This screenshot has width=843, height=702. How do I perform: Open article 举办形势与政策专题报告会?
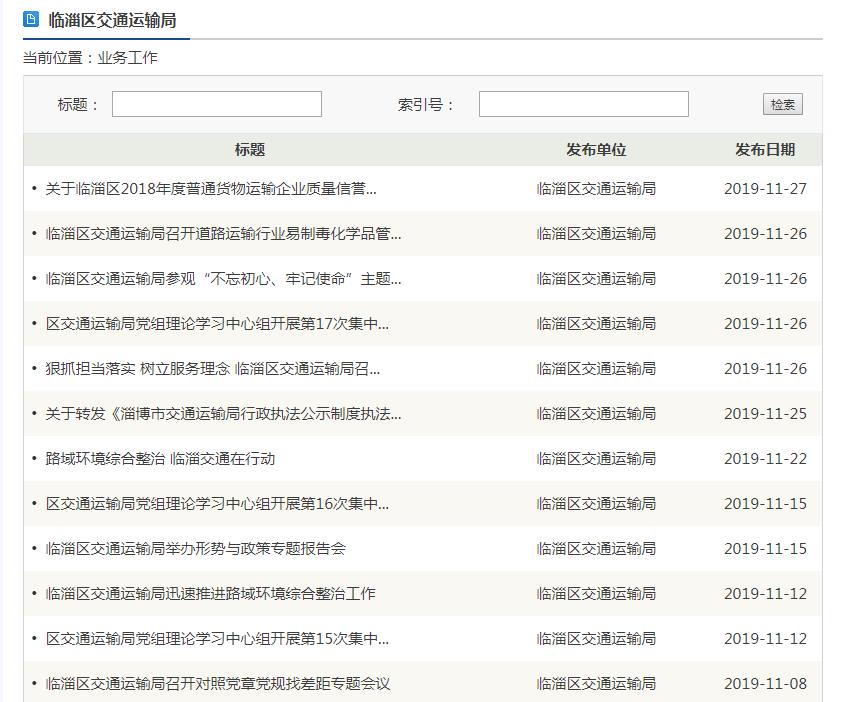[195, 549]
